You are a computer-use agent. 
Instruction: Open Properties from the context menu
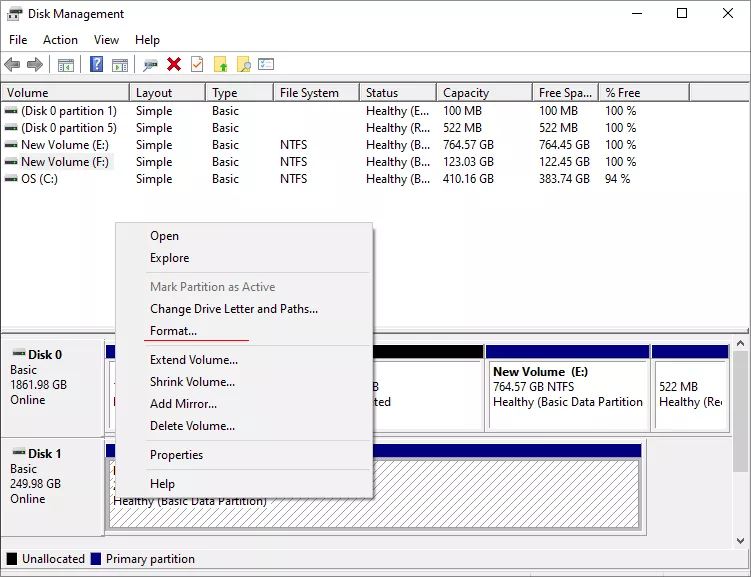pos(244,455)
